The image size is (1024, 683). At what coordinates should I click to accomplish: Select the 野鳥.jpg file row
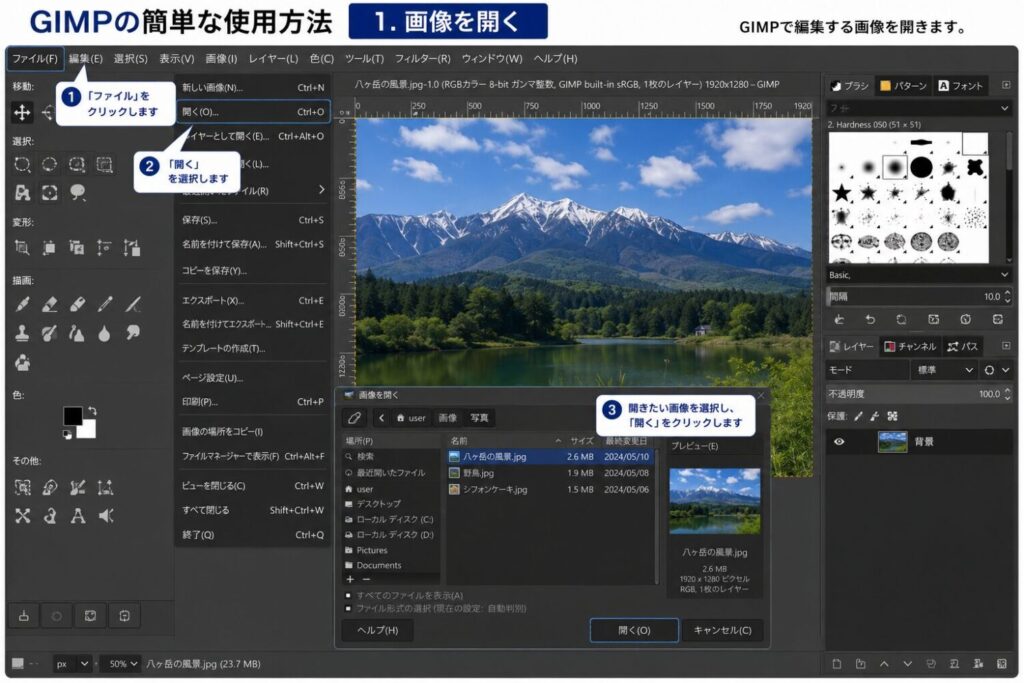(x=550, y=473)
